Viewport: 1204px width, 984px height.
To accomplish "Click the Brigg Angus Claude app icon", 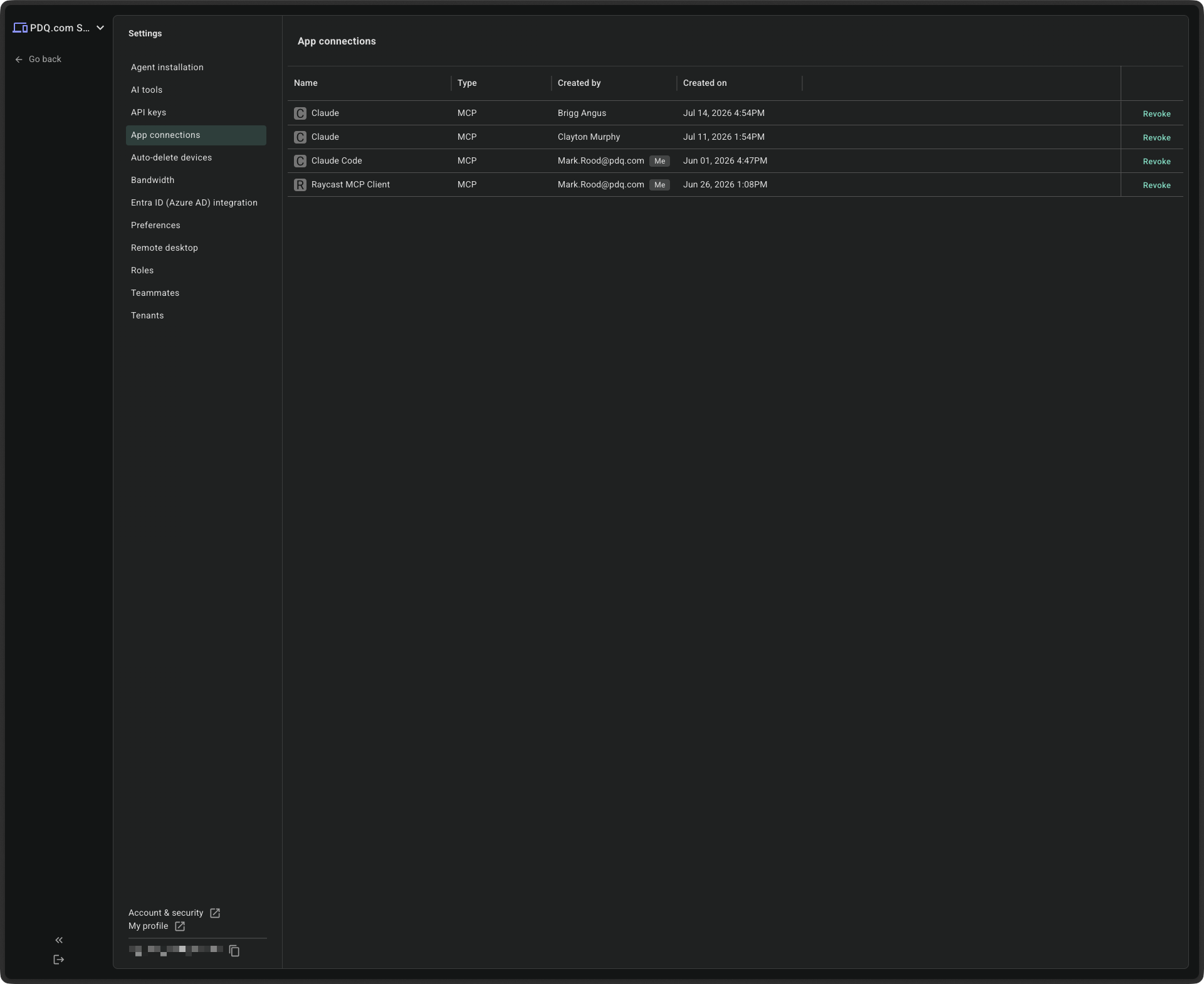I will click(300, 113).
